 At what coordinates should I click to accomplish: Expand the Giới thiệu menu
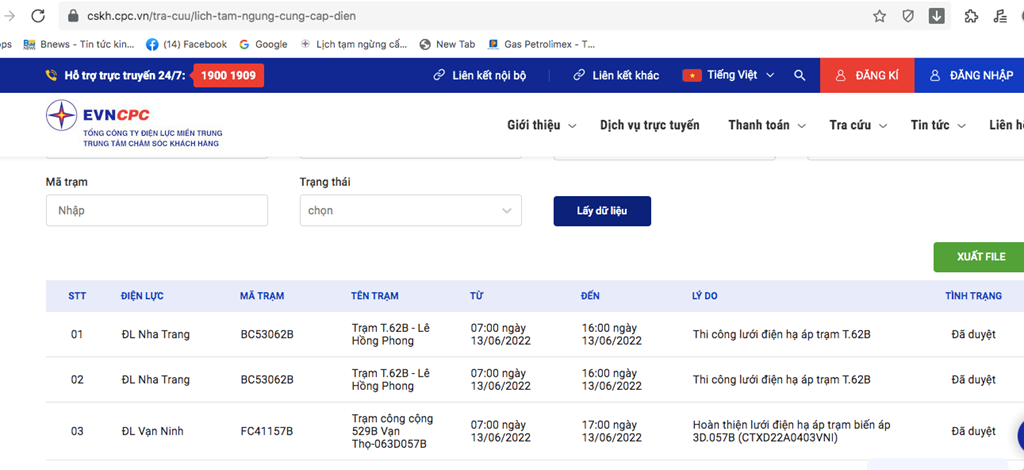coord(541,125)
